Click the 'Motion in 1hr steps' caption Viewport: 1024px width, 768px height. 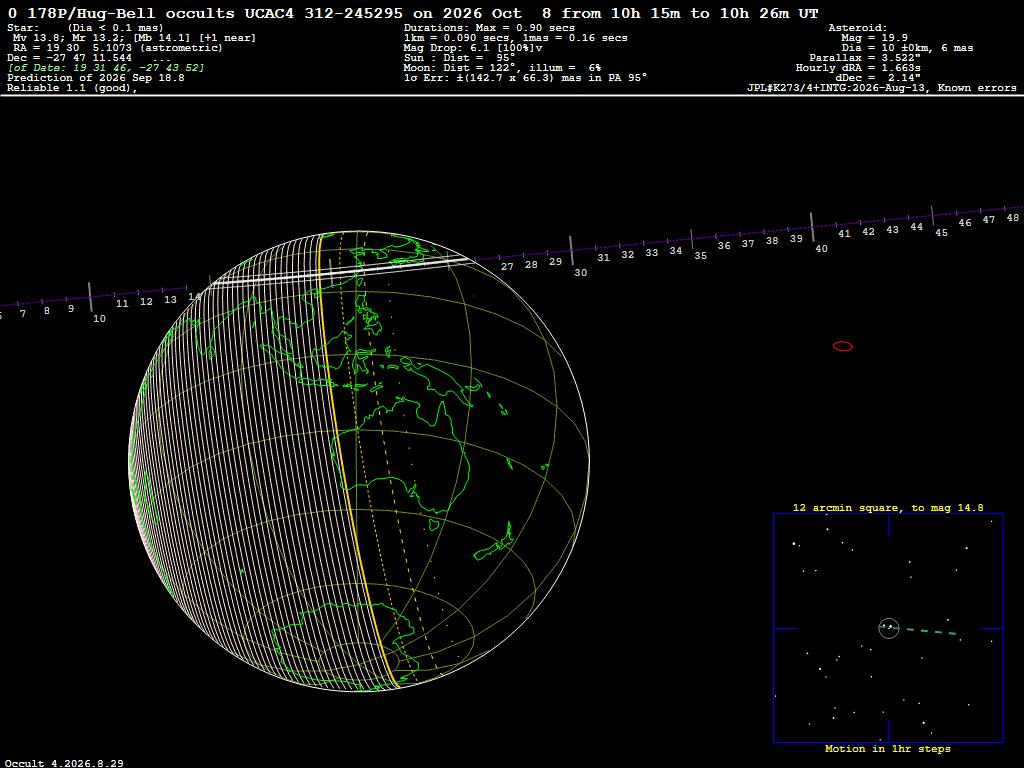click(888, 748)
